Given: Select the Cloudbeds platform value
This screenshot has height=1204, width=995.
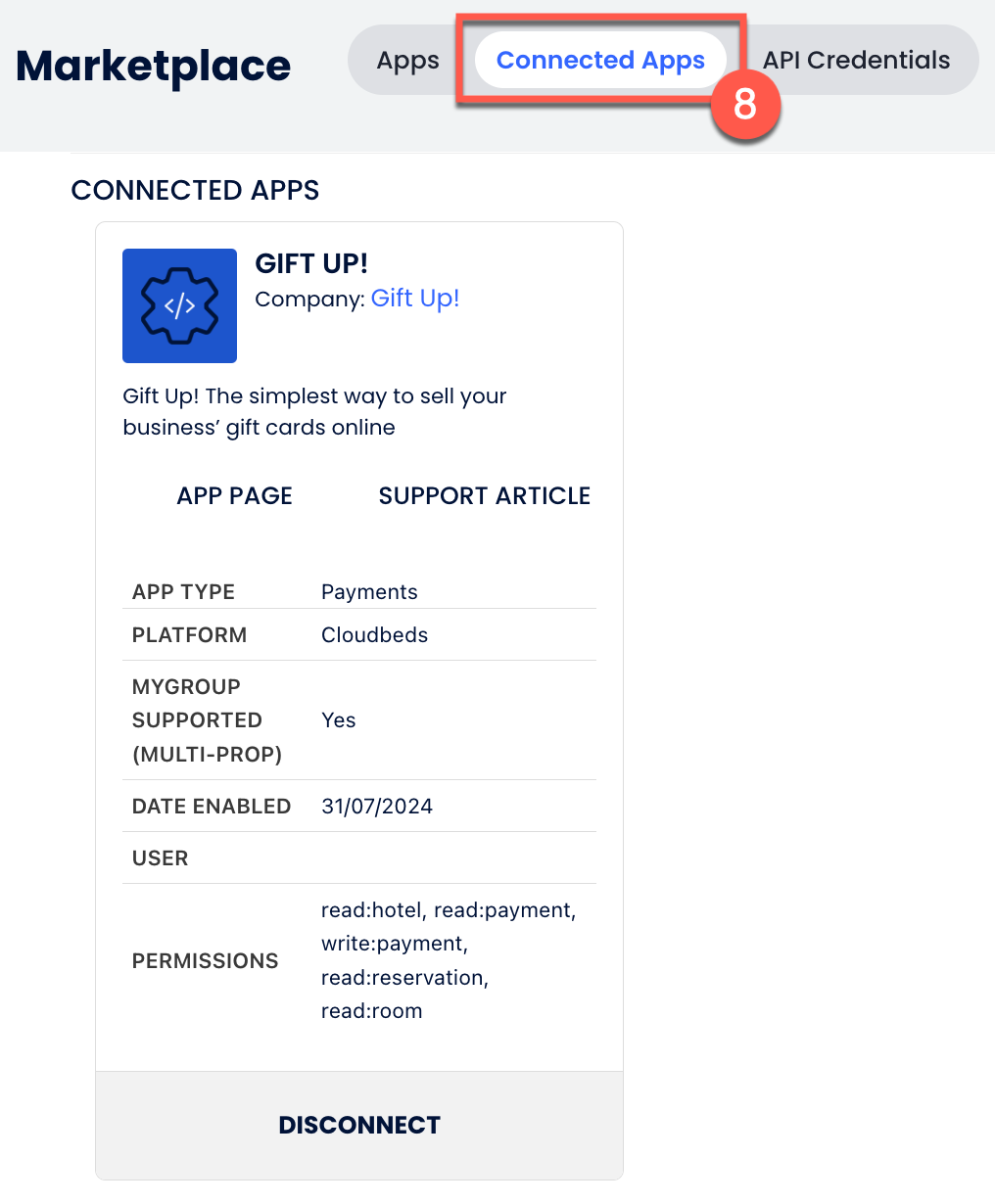Looking at the screenshot, I should (x=375, y=635).
